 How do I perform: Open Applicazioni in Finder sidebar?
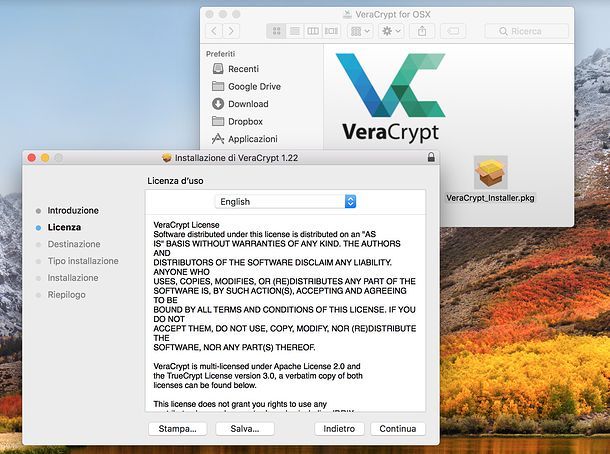tap(245, 139)
